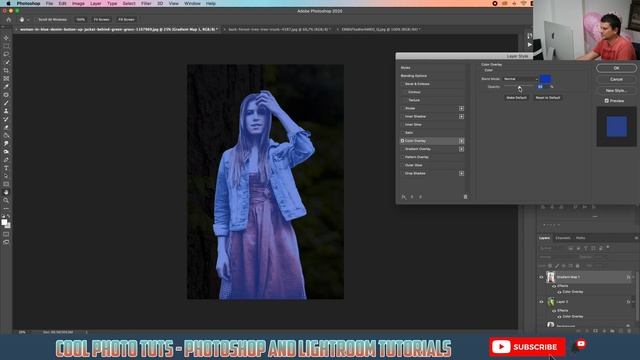Select the Zoom tool

[x=6, y=200]
